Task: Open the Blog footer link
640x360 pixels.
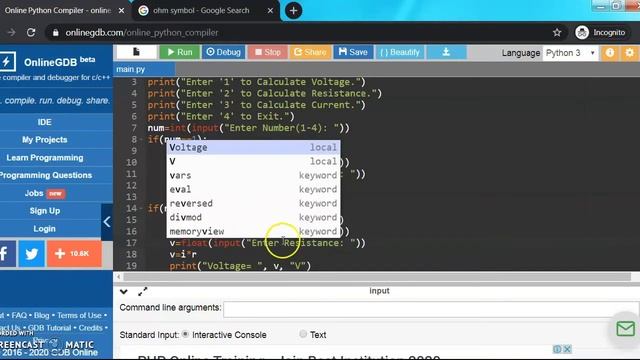Action: coord(41,315)
